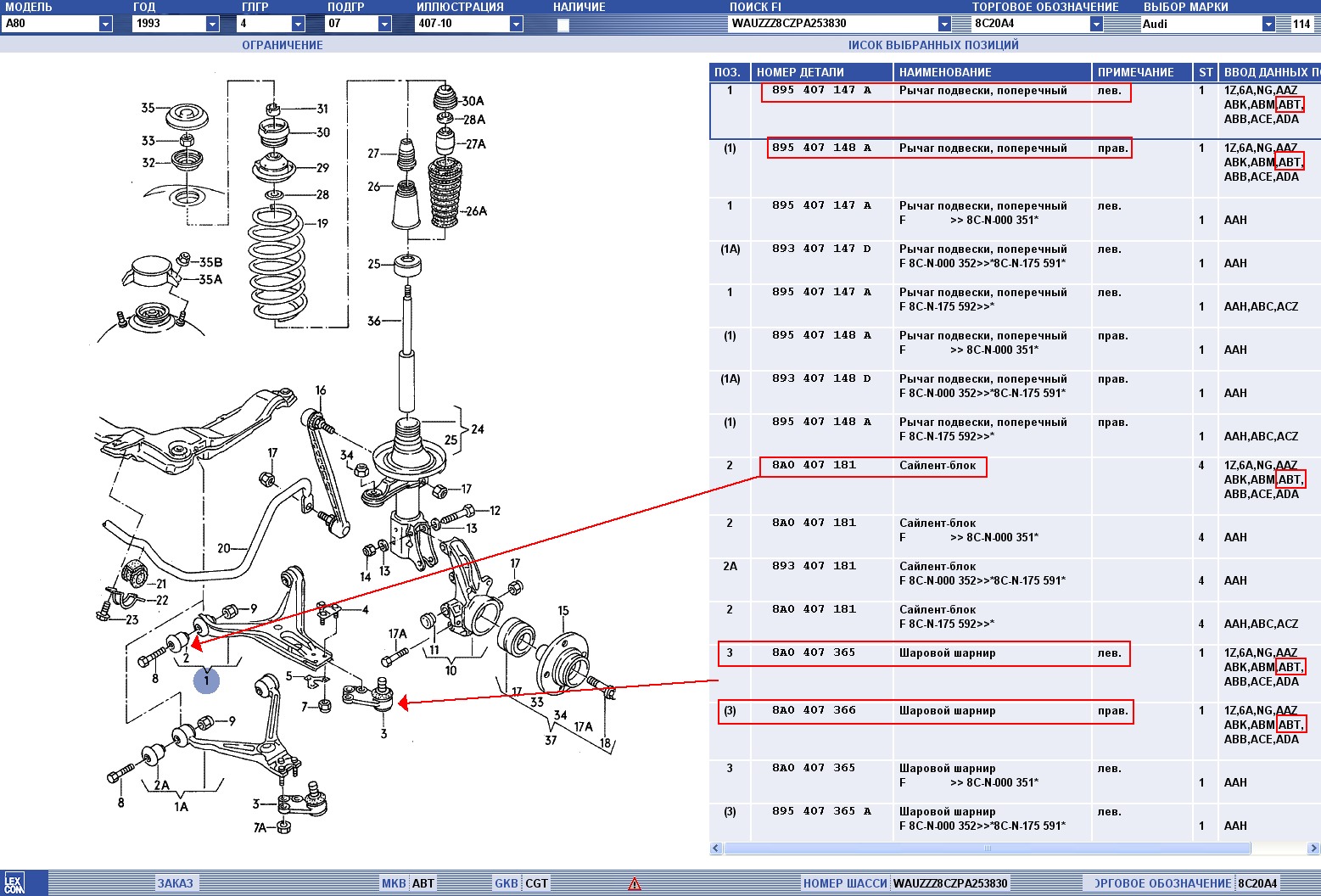Click the left arrow of horizontal scrollbar
Screen dimensions: 1321x896
pos(716,848)
